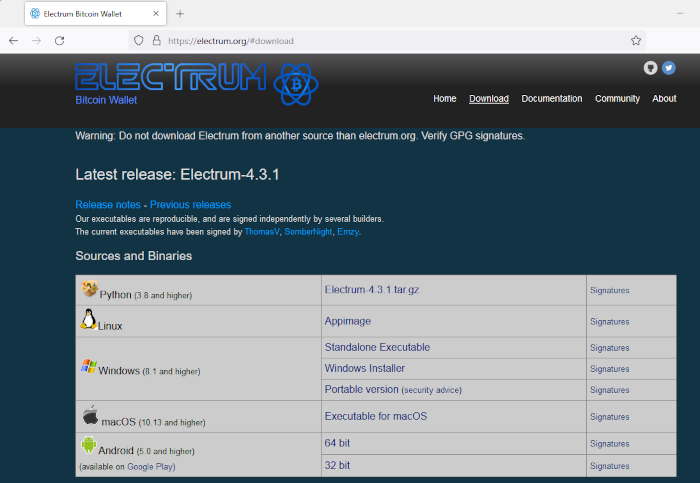Reload the page with refresh icon
Image resolution: width=700 pixels, height=483 pixels.
pos(59,41)
